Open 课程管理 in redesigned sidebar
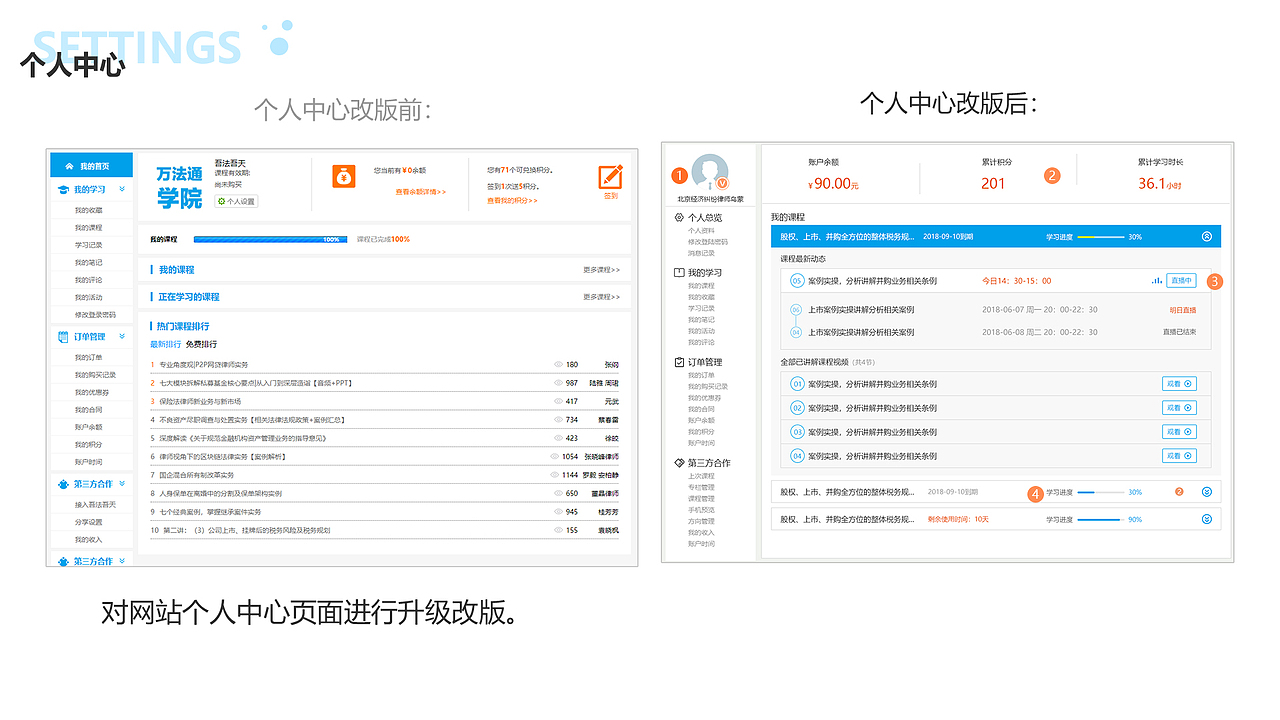The image size is (1280, 720). [701, 499]
